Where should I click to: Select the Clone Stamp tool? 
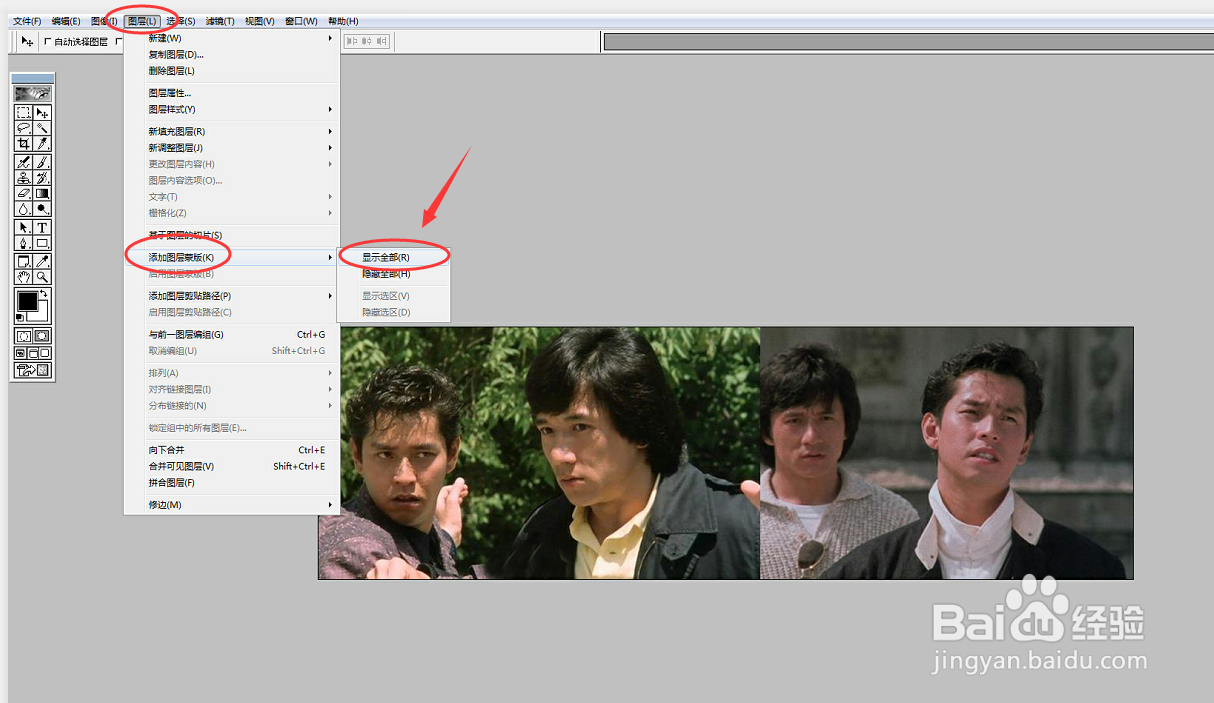point(23,177)
